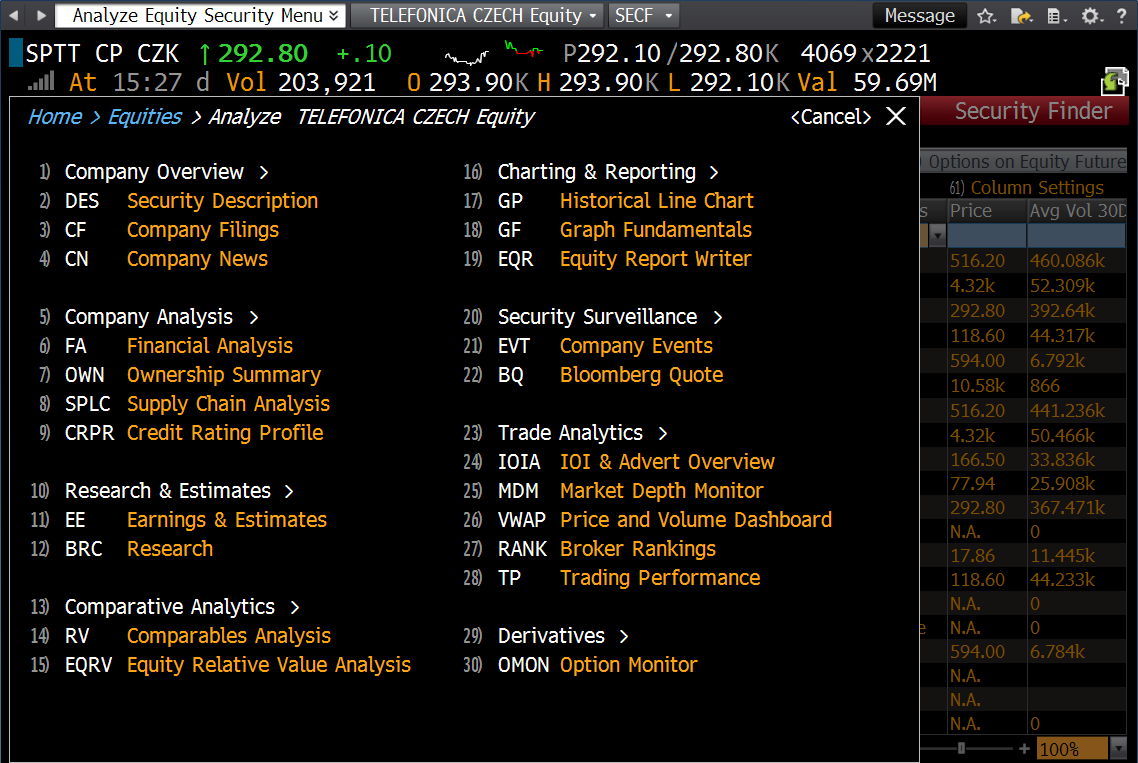The width and height of the screenshot is (1138, 763).
Task: Open filter dropdown arrow left of Price
Action: pos(938,236)
